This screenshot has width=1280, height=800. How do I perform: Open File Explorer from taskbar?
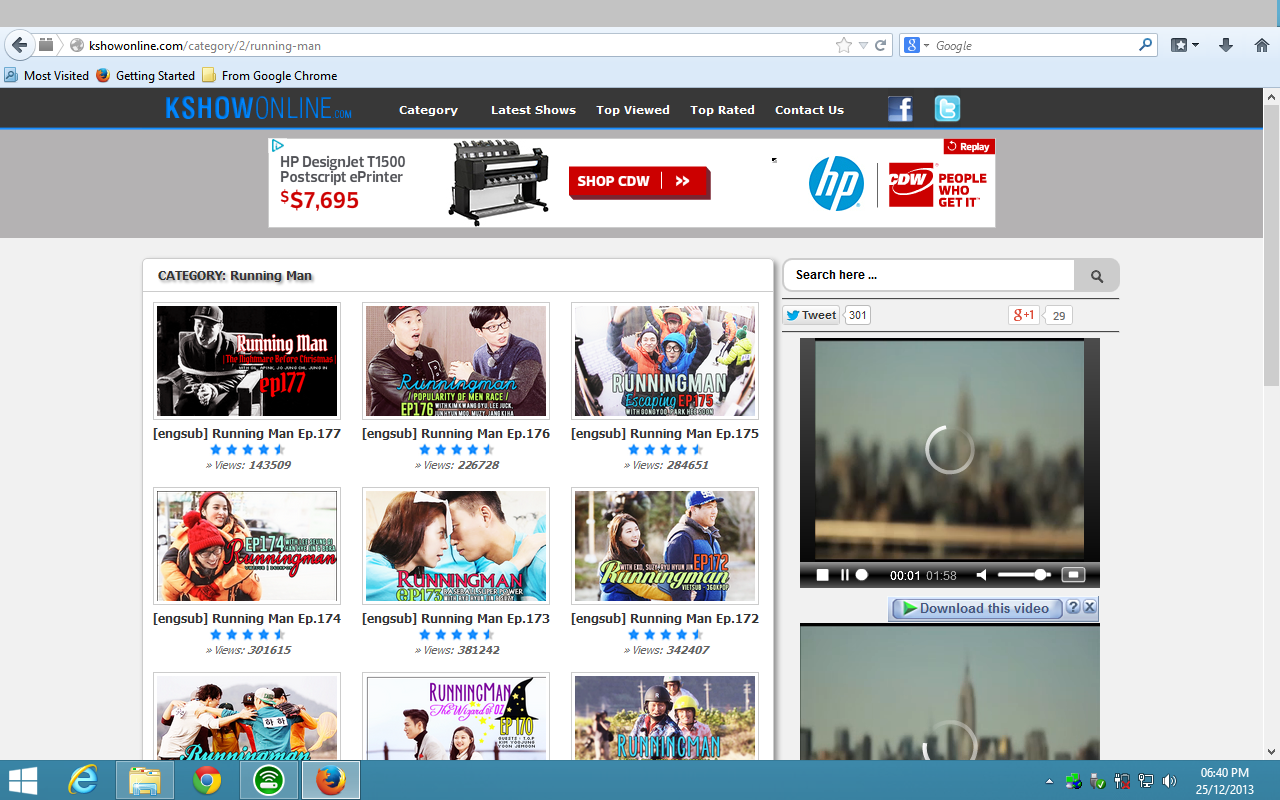click(x=144, y=780)
